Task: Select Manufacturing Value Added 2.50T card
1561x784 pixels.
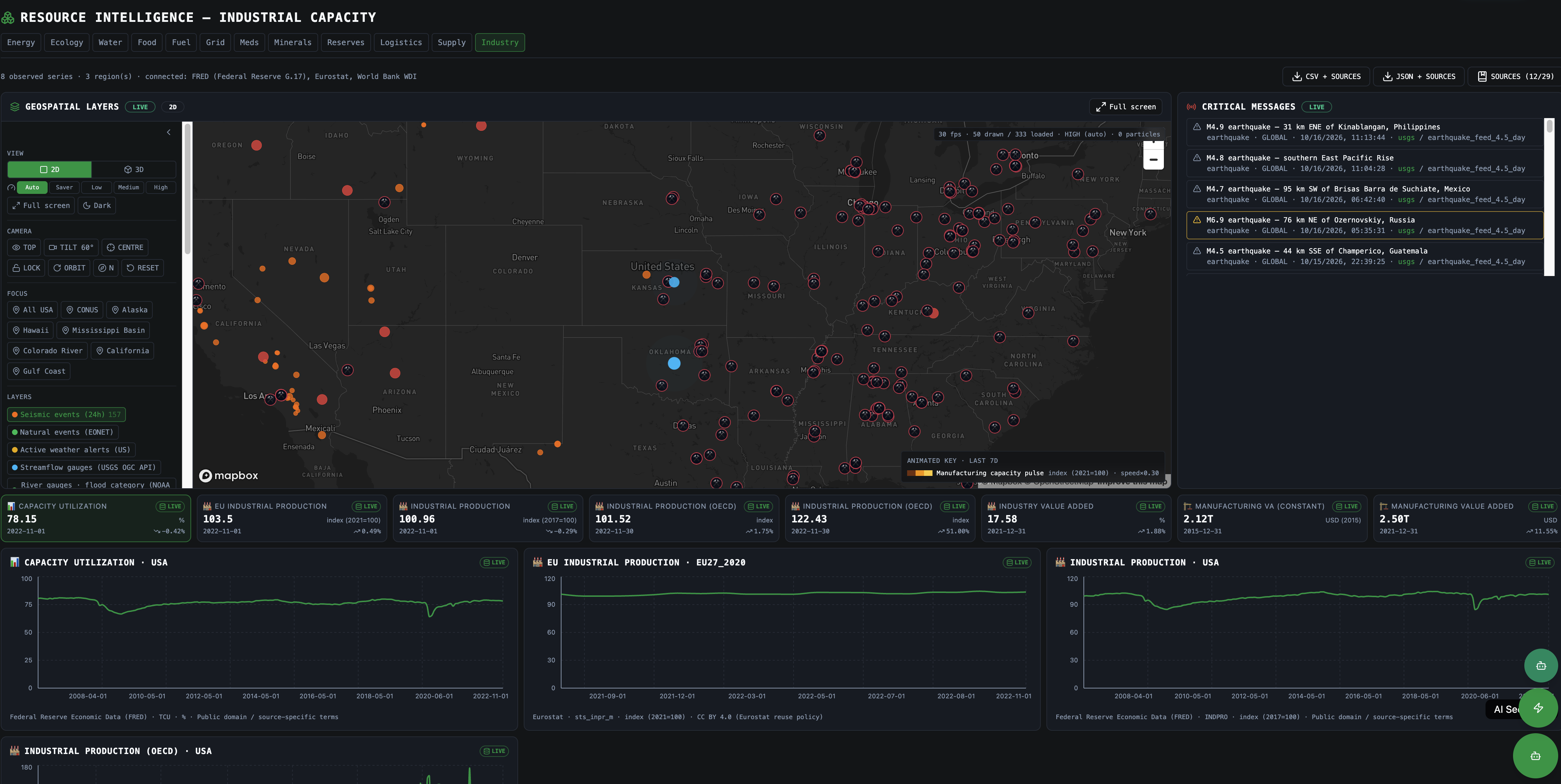Action: tap(1467, 519)
